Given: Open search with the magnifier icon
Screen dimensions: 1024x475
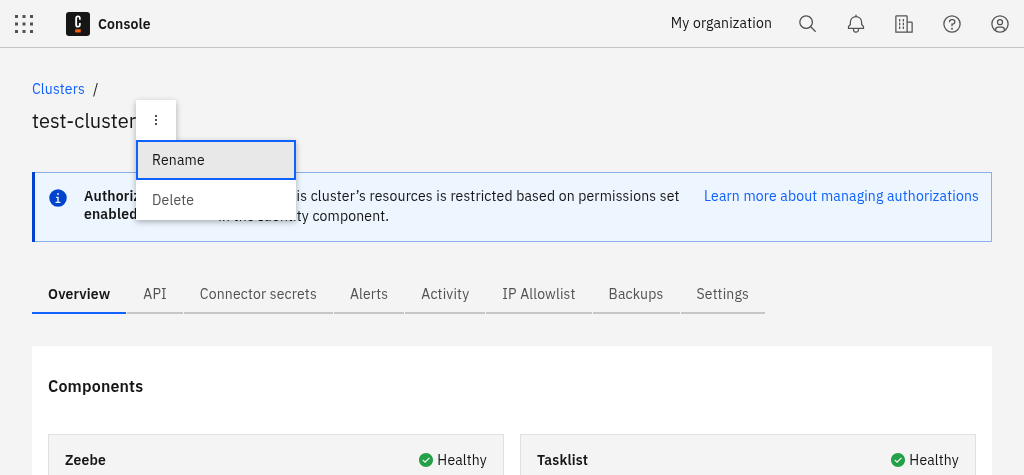Looking at the screenshot, I should tap(808, 24).
